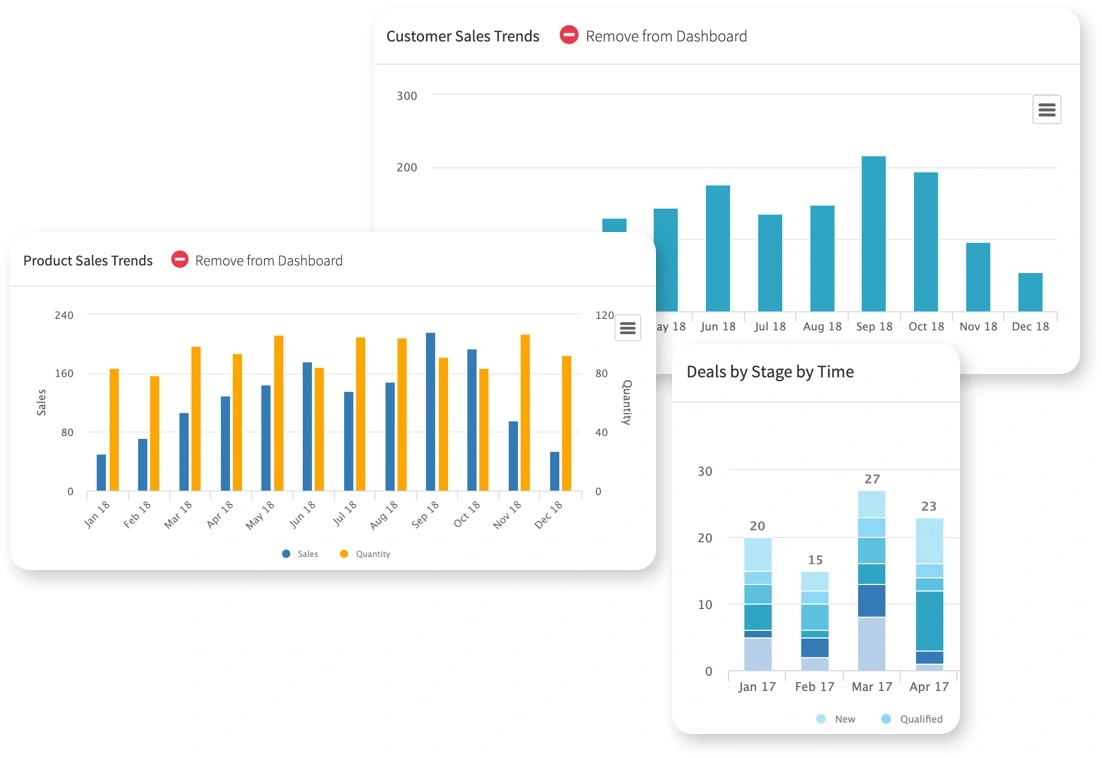Open the Customer Sales Trends chart hamburger menu
Viewport: 1102px width, 758px height.
point(1046,110)
